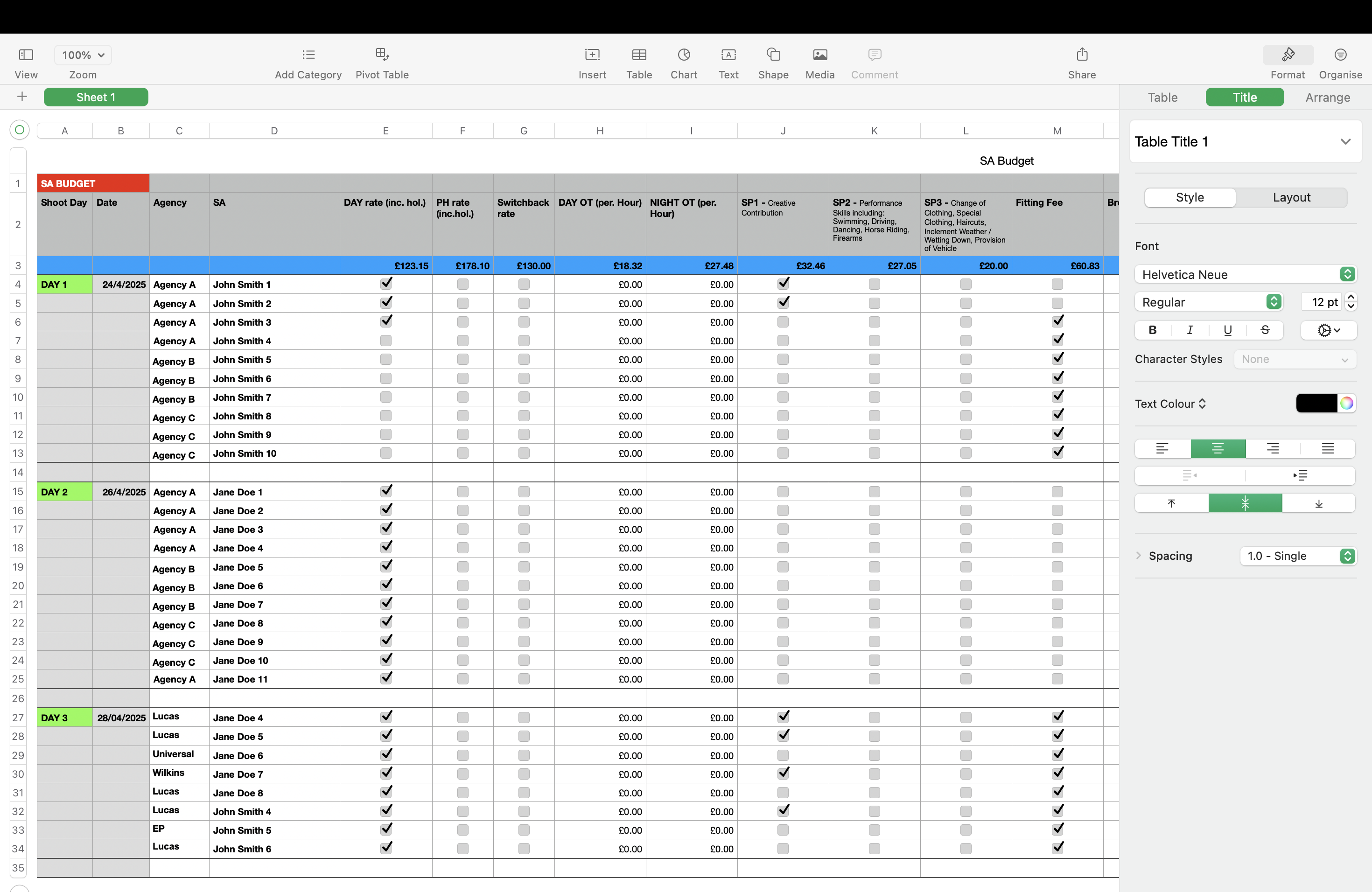1372x892 pixels.
Task: Add a new sheet with plus button
Action: (x=22, y=97)
